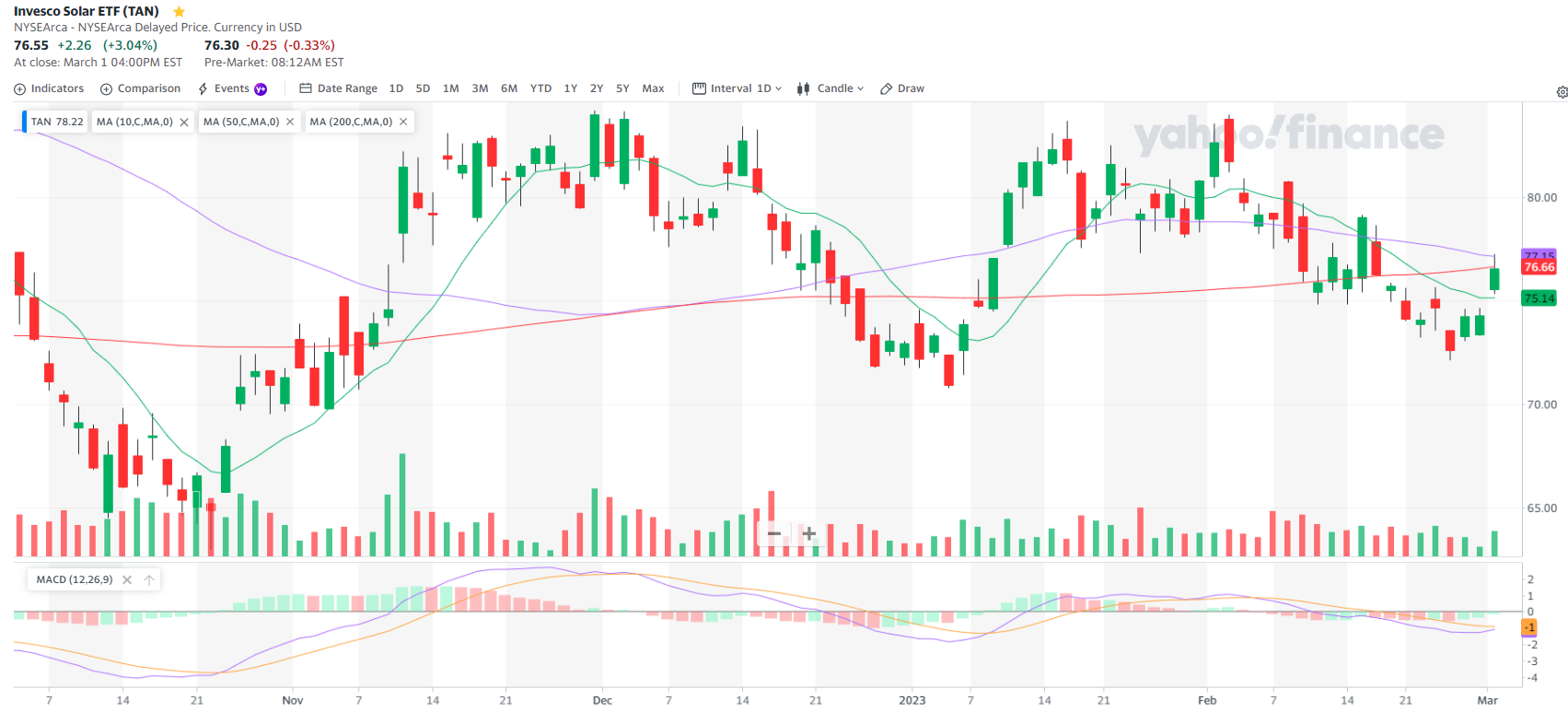The height and width of the screenshot is (724, 1568).
Task: Select the 1Y date range
Action: (571, 88)
